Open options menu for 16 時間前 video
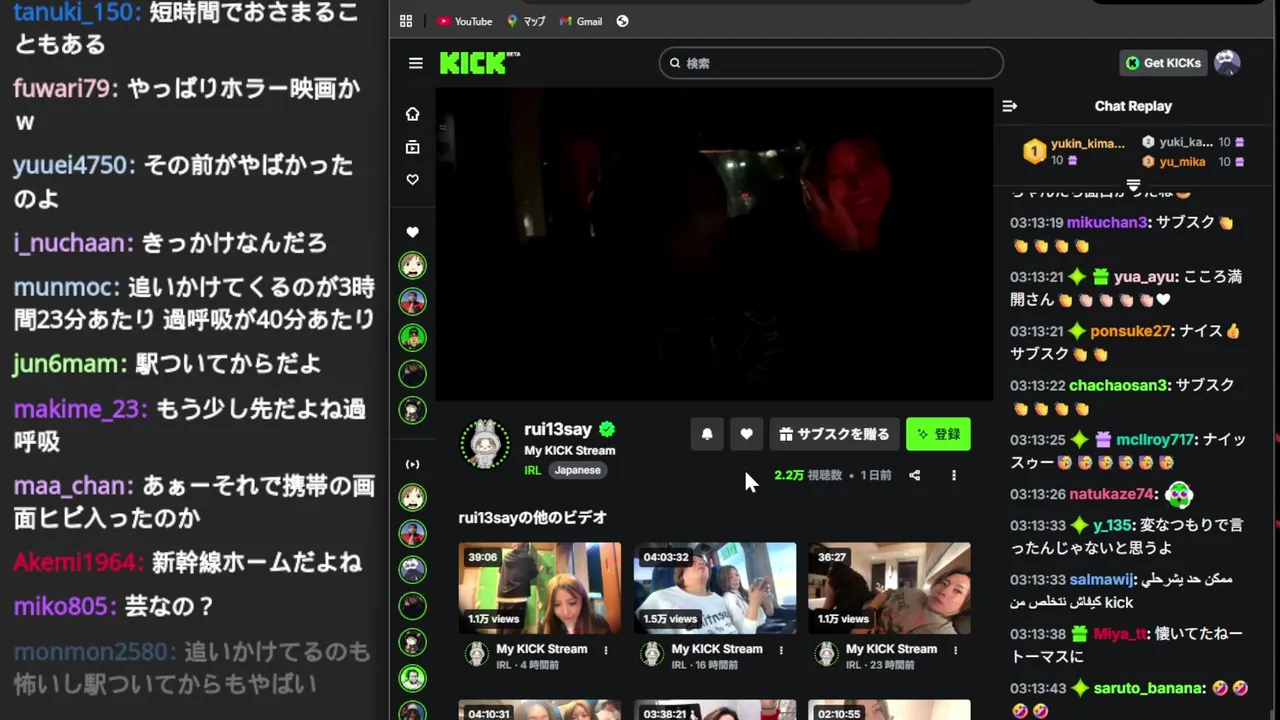Screen dimensions: 1280x720 [x=780, y=650]
